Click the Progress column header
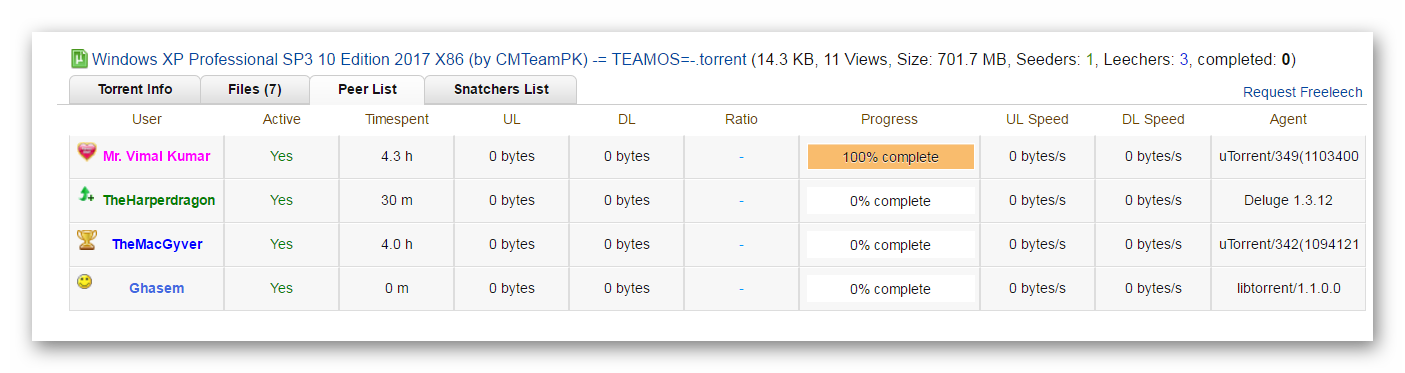This screenshot has width=1405, height=373. [889, 119]
